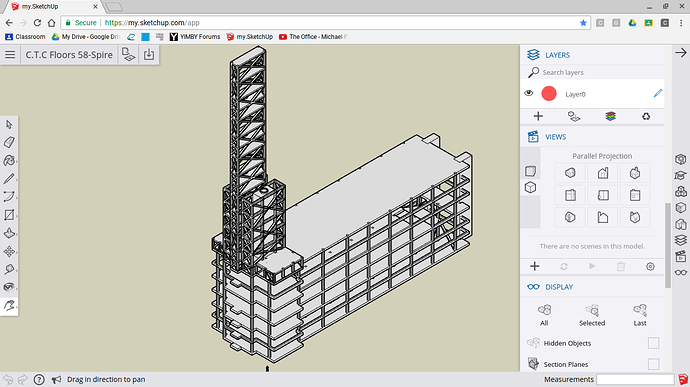Toggle Layer0 visibility eye
Viewport: 690px width, 387px height.
529,93
